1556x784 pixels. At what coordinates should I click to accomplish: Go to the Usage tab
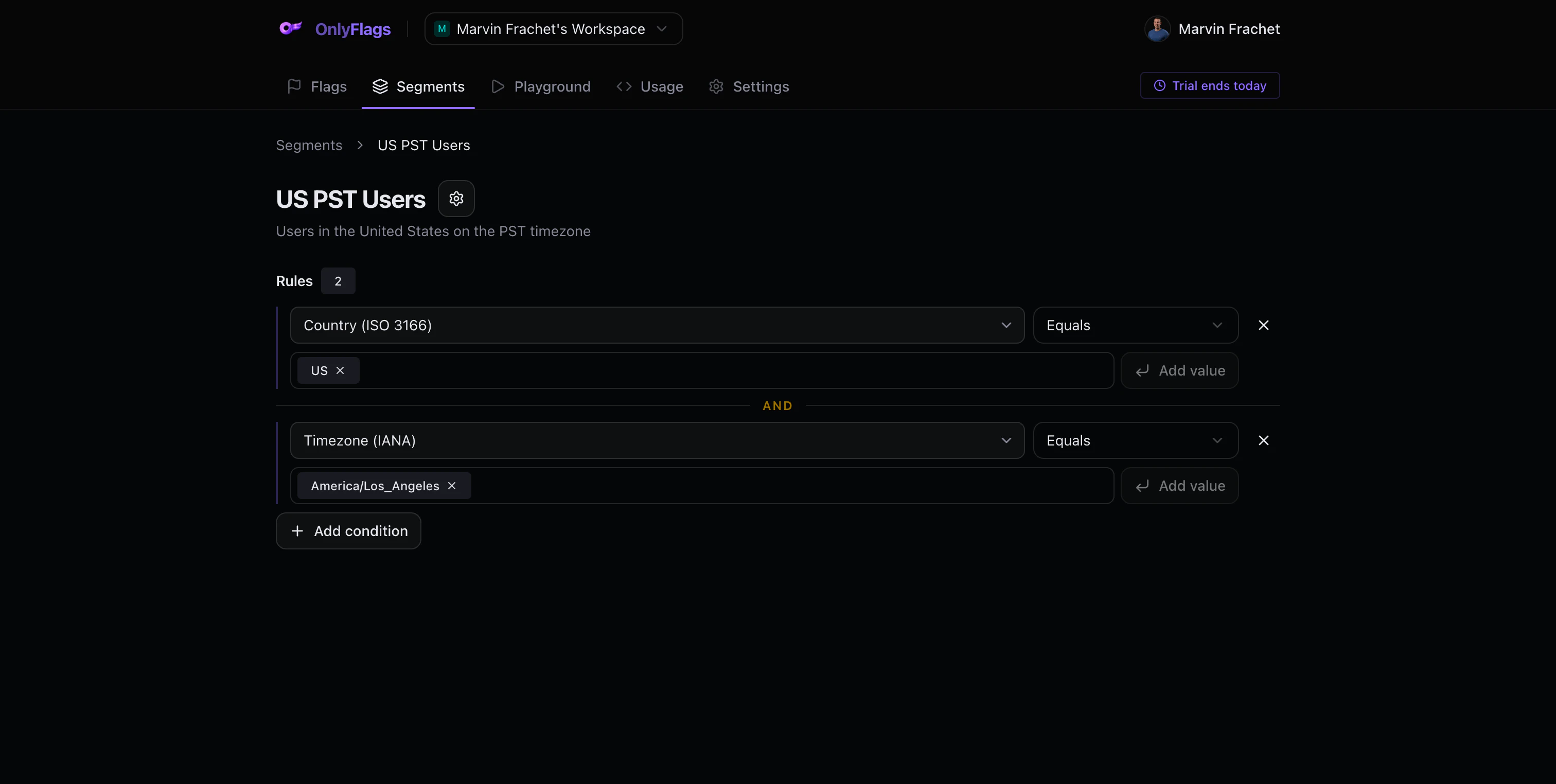649,86
